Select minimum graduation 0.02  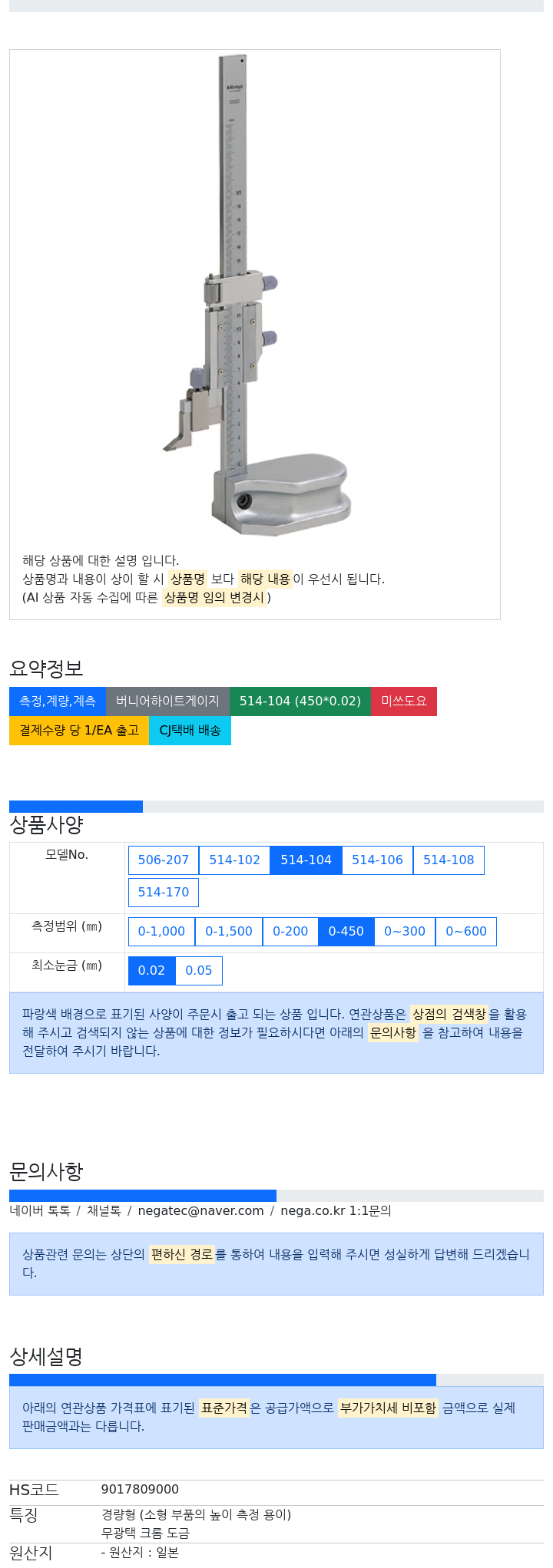(151, 971)
